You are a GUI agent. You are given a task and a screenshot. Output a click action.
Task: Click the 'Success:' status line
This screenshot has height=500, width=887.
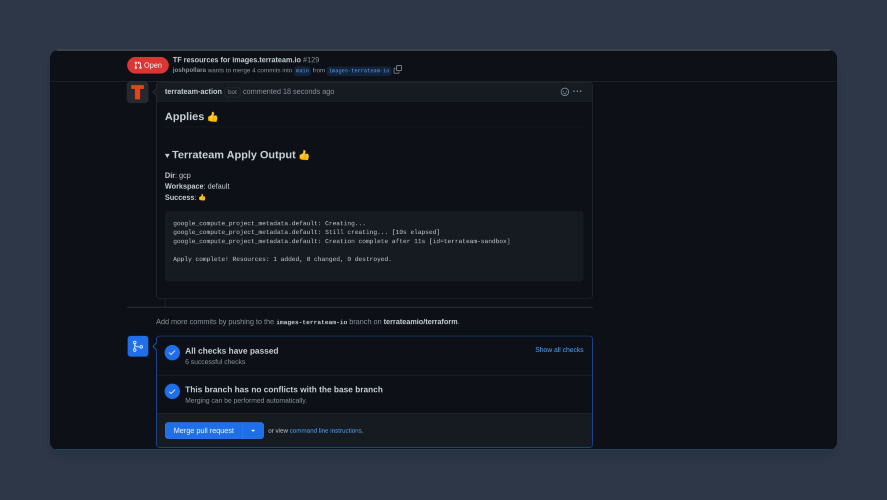click(x=185, y=197)
